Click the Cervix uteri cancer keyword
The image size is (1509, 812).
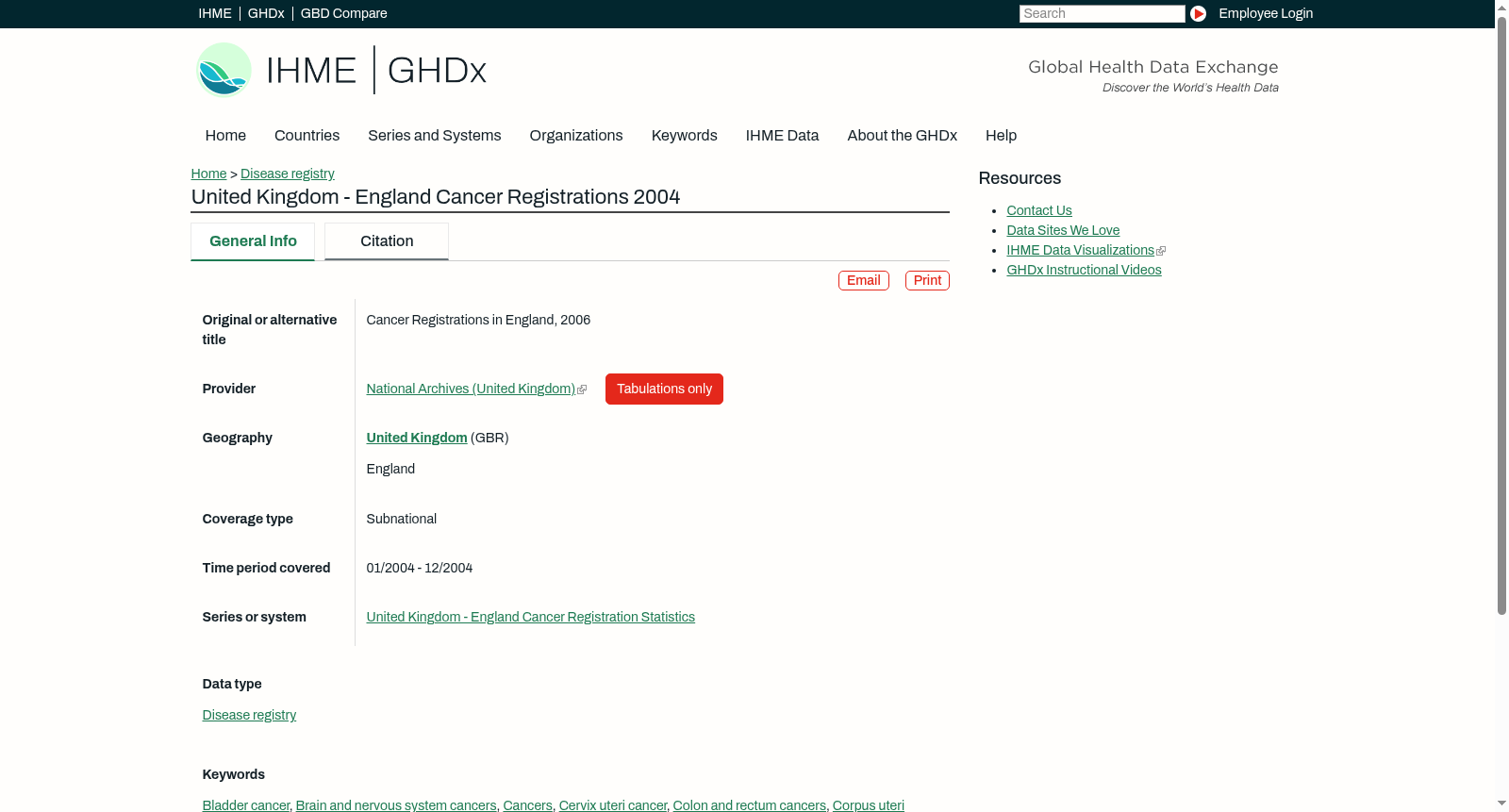pyautogui.click(x=612, y=805)
